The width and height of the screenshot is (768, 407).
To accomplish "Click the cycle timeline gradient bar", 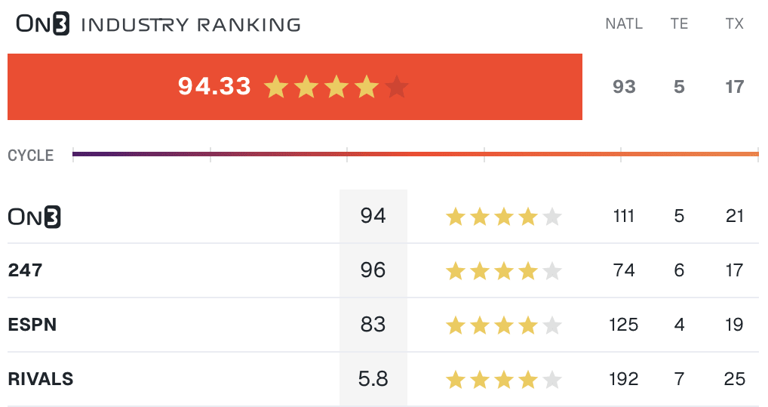I will pos(415,154).
